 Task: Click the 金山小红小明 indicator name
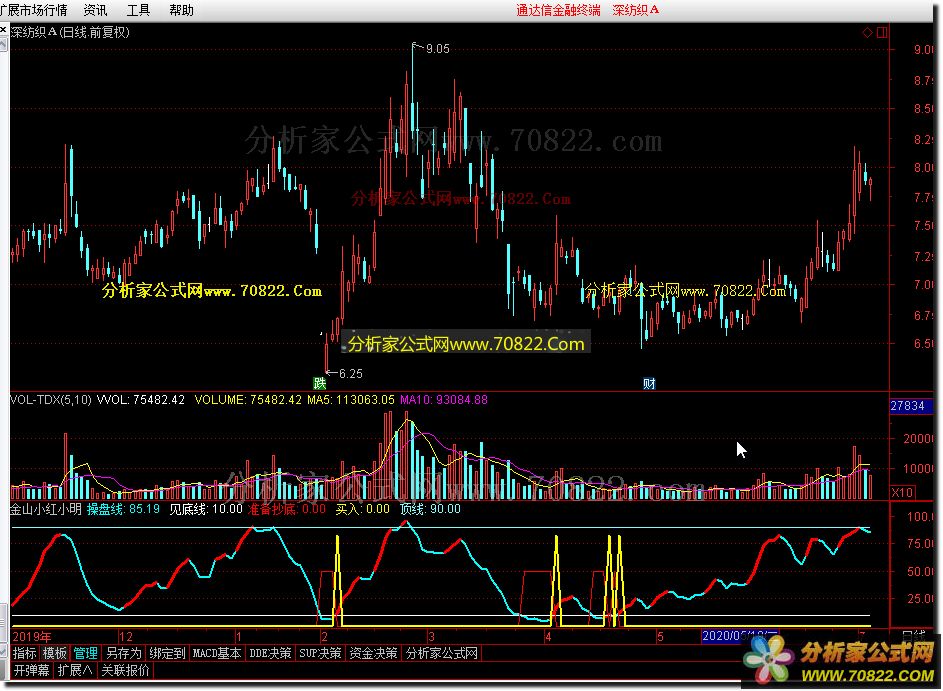[x=46, y=509]
